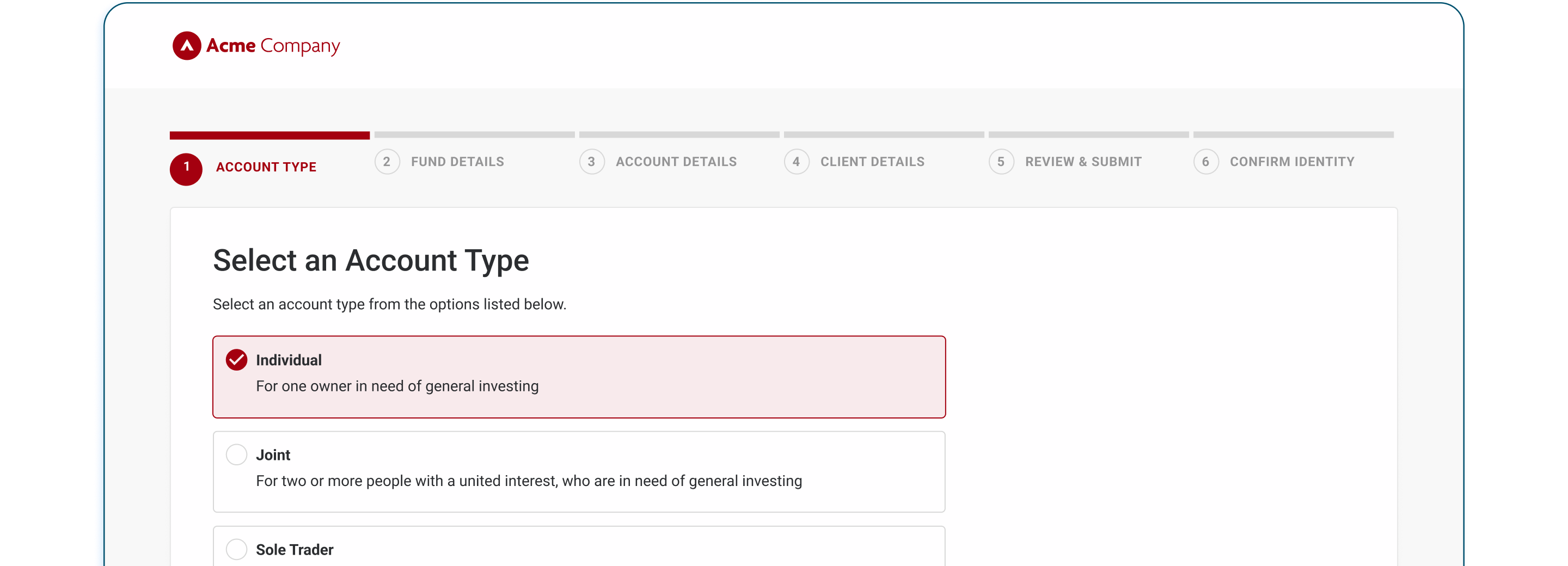Image resolution: width=1568 pixels, height=566 pixels.
Task: Click the Acme Company logo icon
Action: coord(186,46)
